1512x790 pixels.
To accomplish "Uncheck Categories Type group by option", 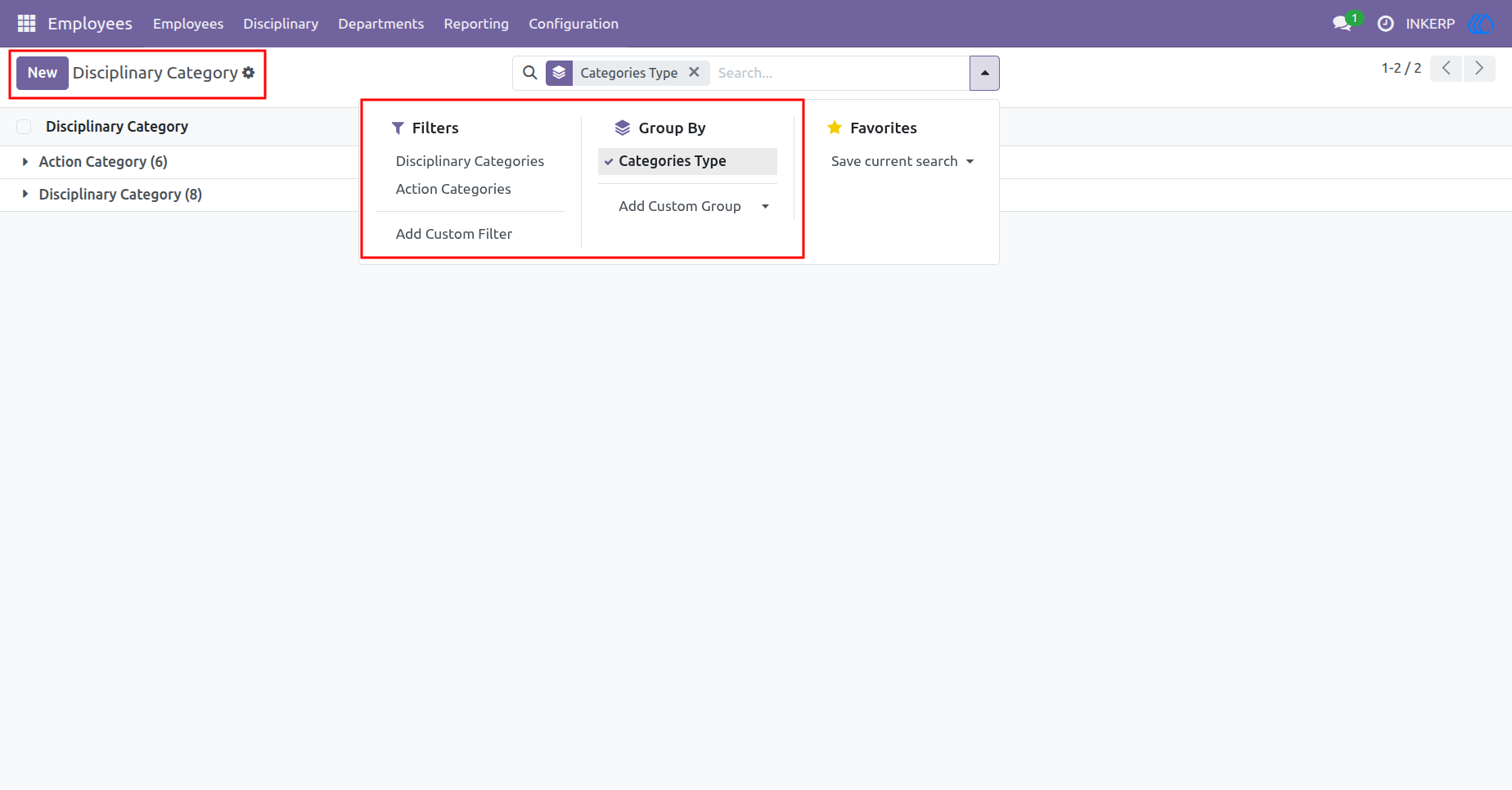I will [x=687, y=161].
